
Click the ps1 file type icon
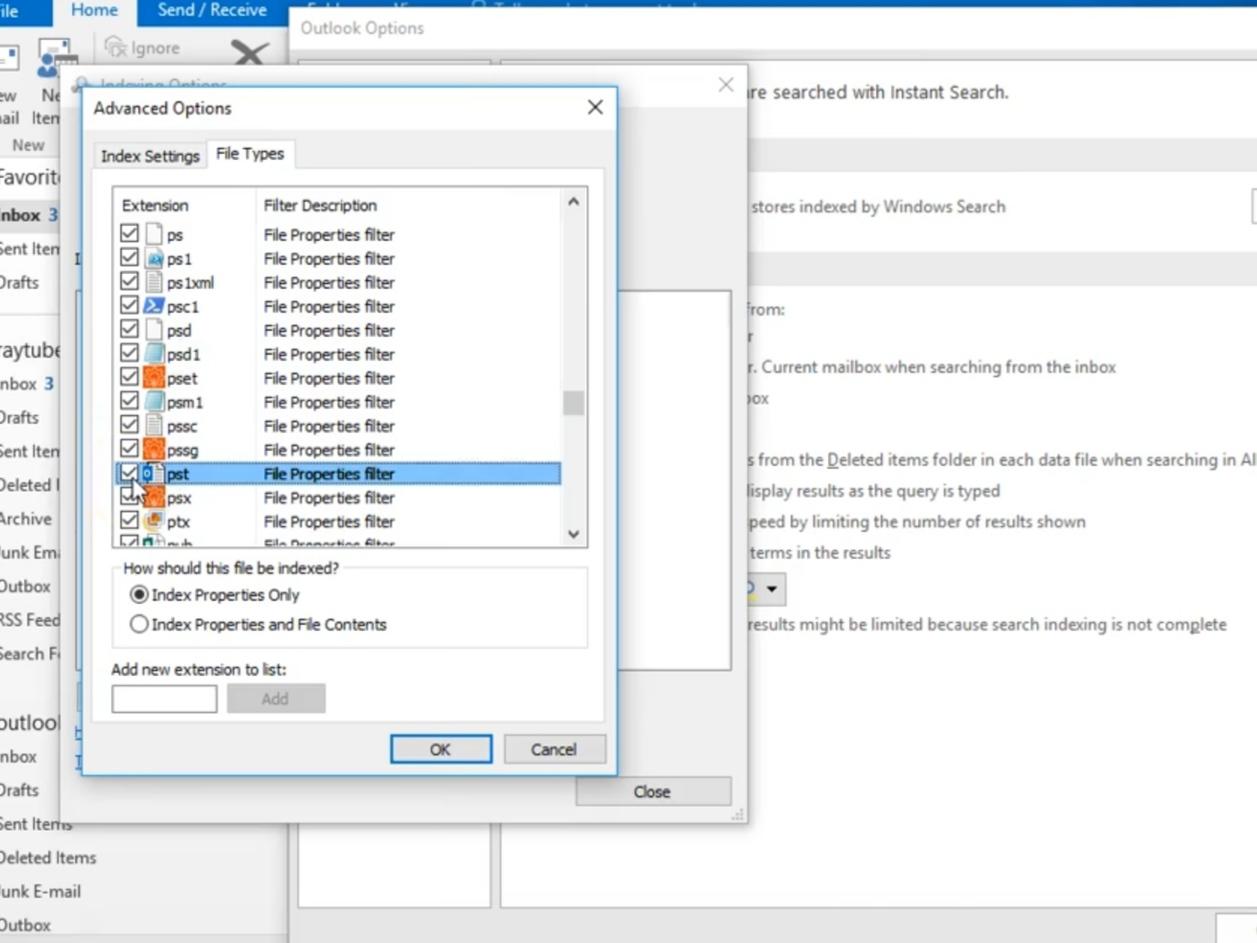[153, 258]
